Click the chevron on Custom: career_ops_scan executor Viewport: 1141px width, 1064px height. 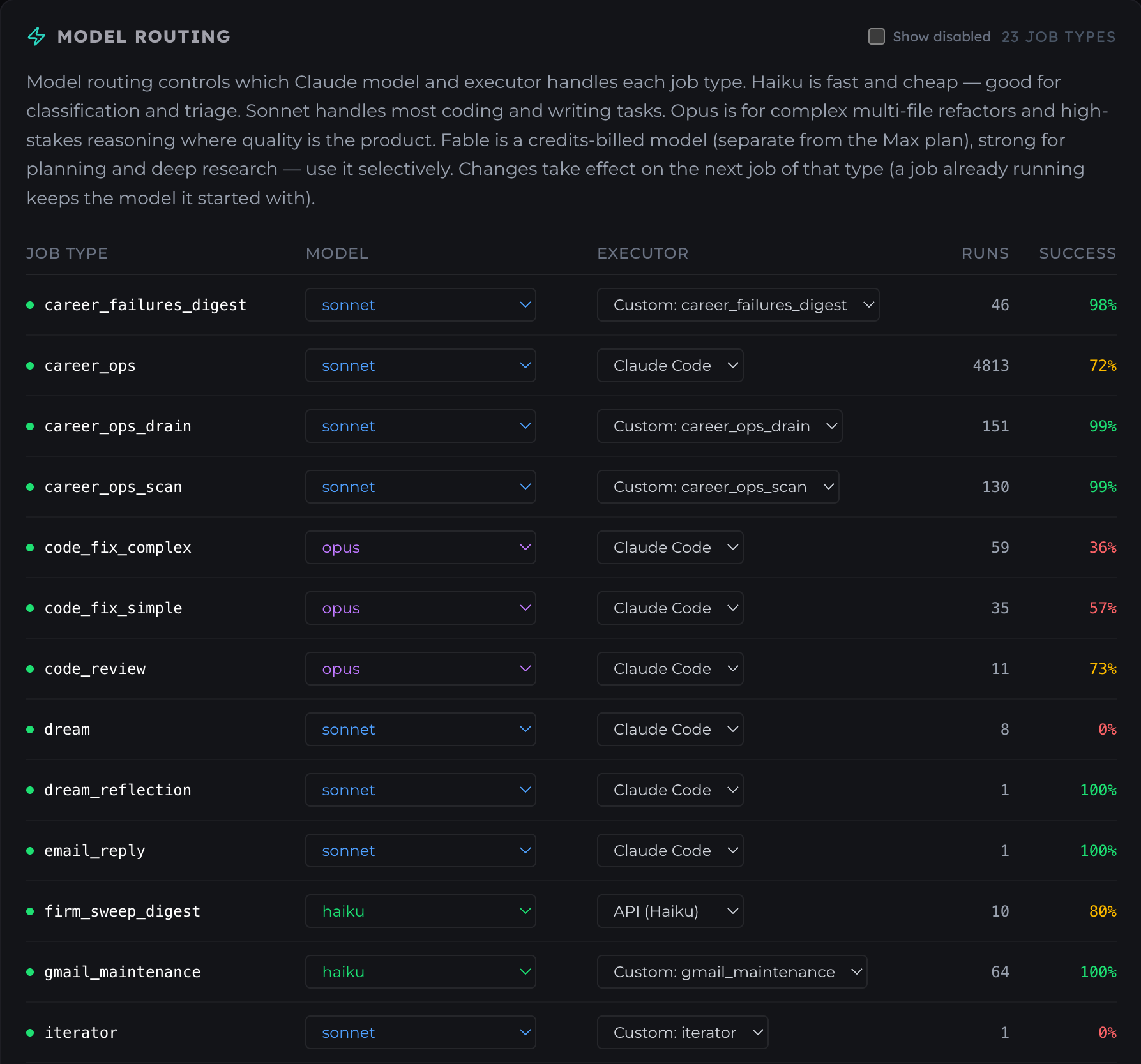829,487
